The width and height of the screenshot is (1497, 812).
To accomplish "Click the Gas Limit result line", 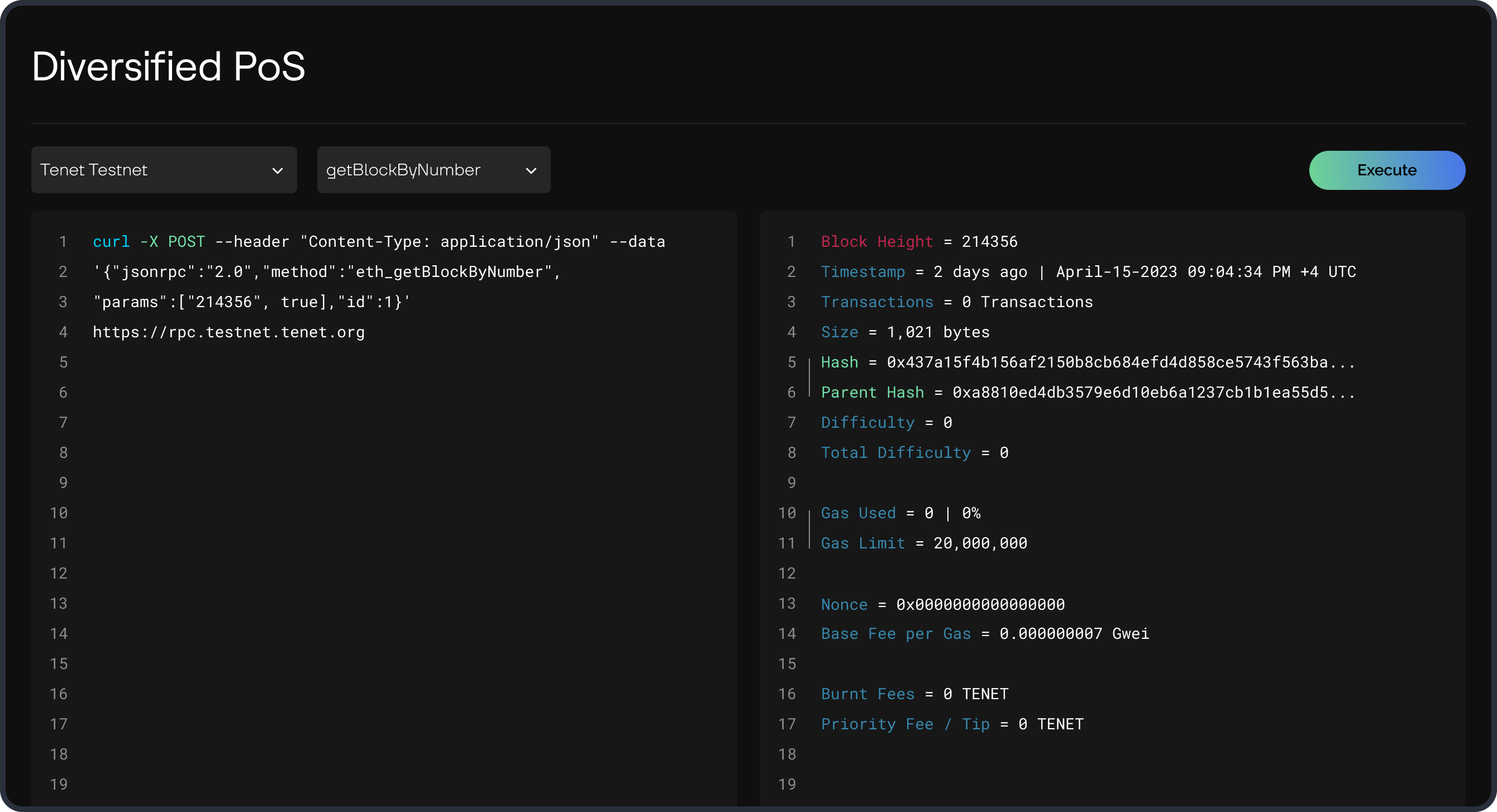I will 923,543.
